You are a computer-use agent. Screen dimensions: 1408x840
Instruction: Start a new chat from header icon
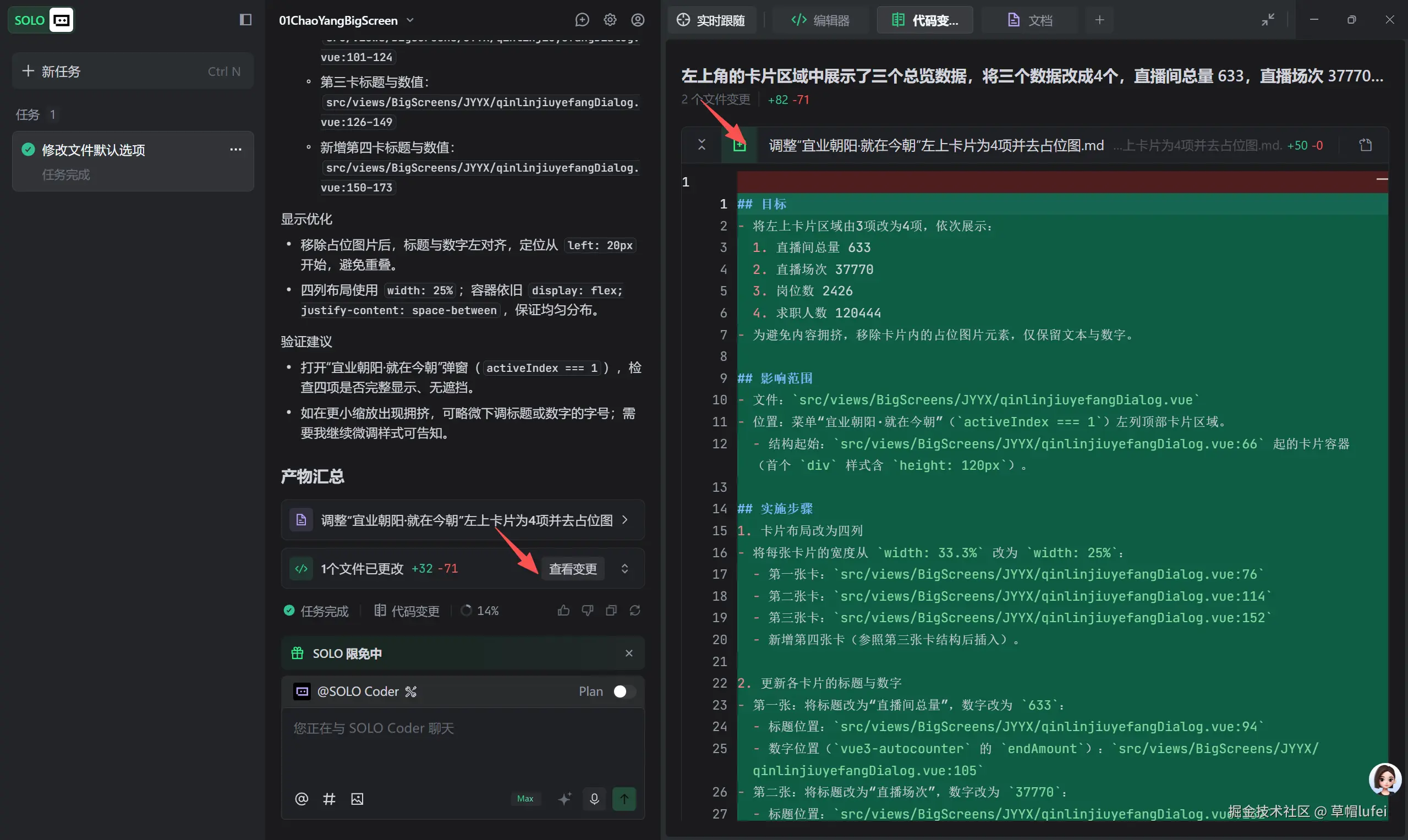point(582,20)
